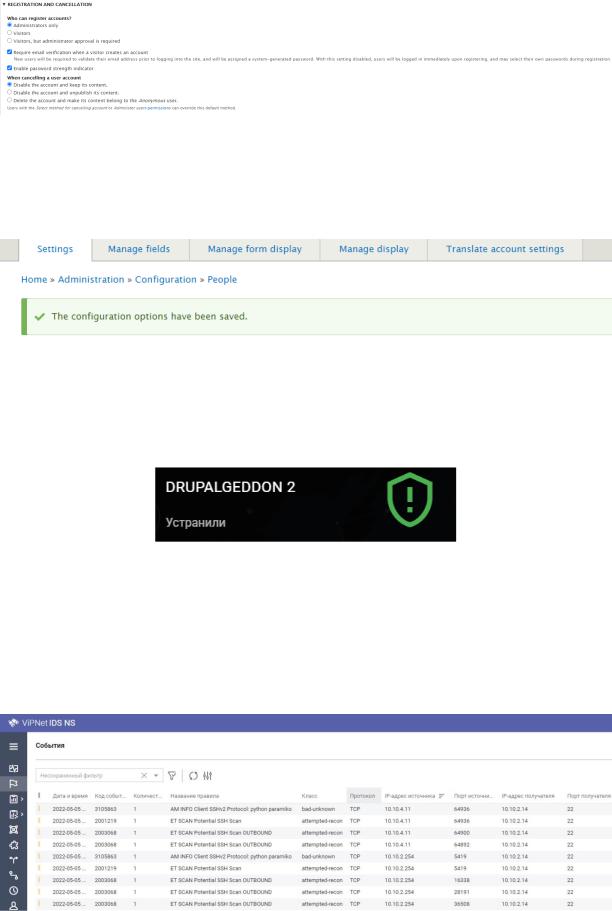
Task: Click the 'IP-адрес источника' column header
Action: [x=410, y=796]
